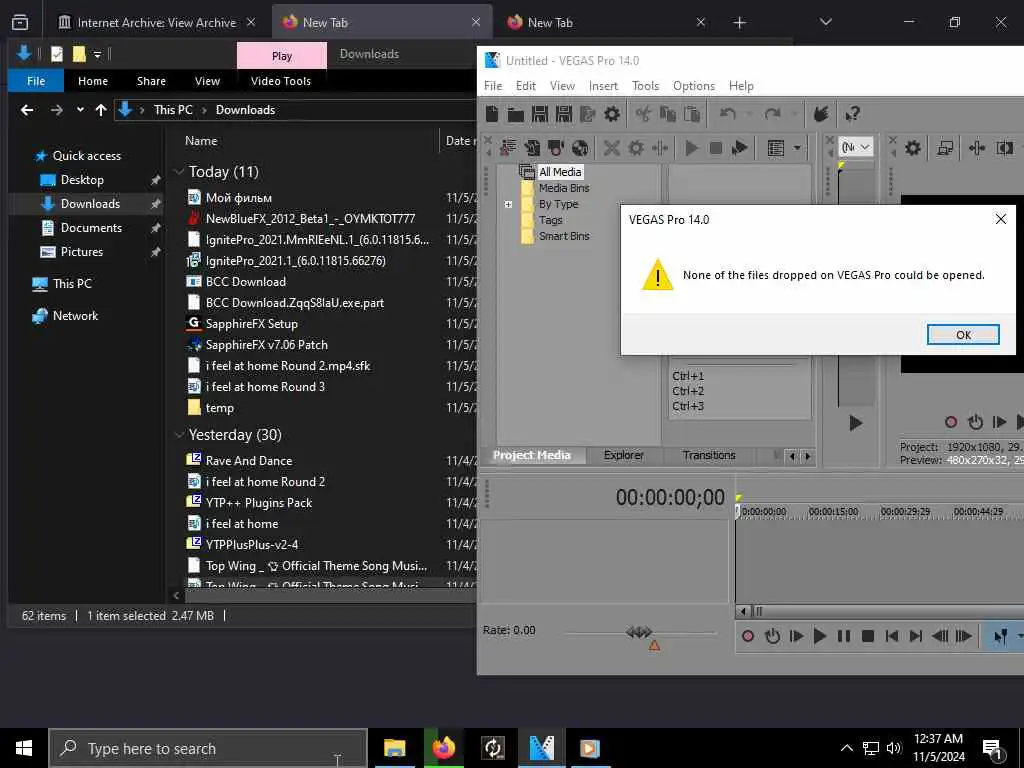Click OK in the VEGAS Pro error dialog
Screen dimensions: 1024x768
tap(963, 334)
